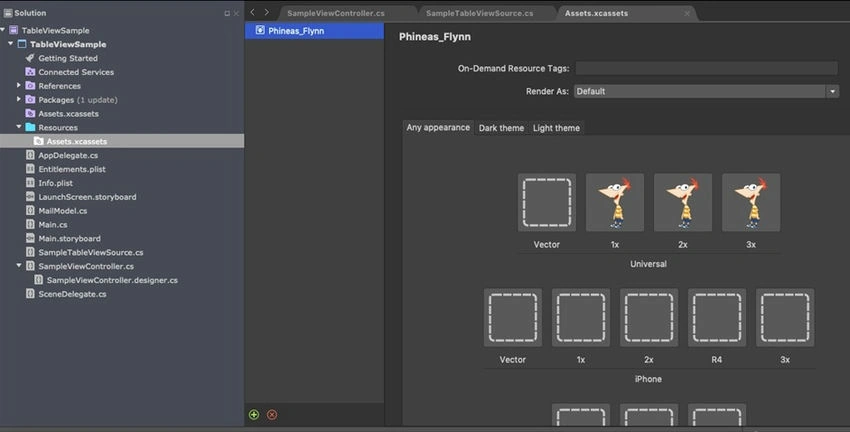The image size is (850, 432).
Task: Switch to the SampleViewController.cs tab
Action: (x=336, y=13)
